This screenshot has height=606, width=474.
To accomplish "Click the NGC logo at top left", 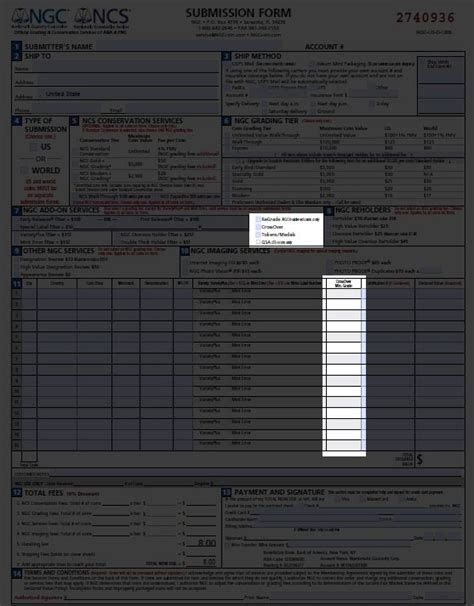I will pos(41,18).
